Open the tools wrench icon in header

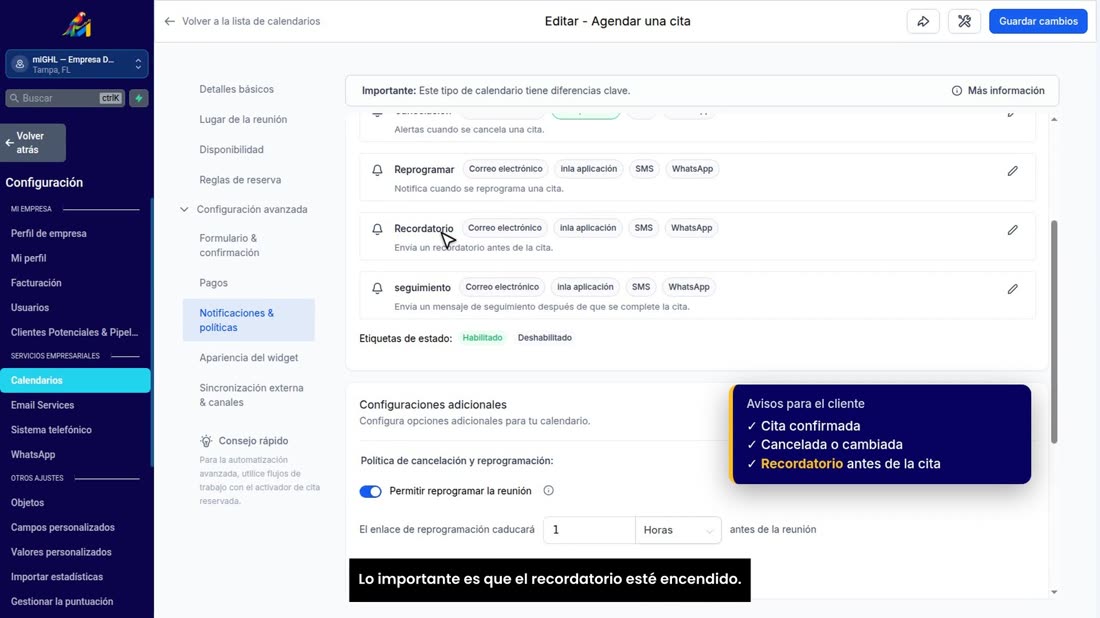click(x=965, y=21)
